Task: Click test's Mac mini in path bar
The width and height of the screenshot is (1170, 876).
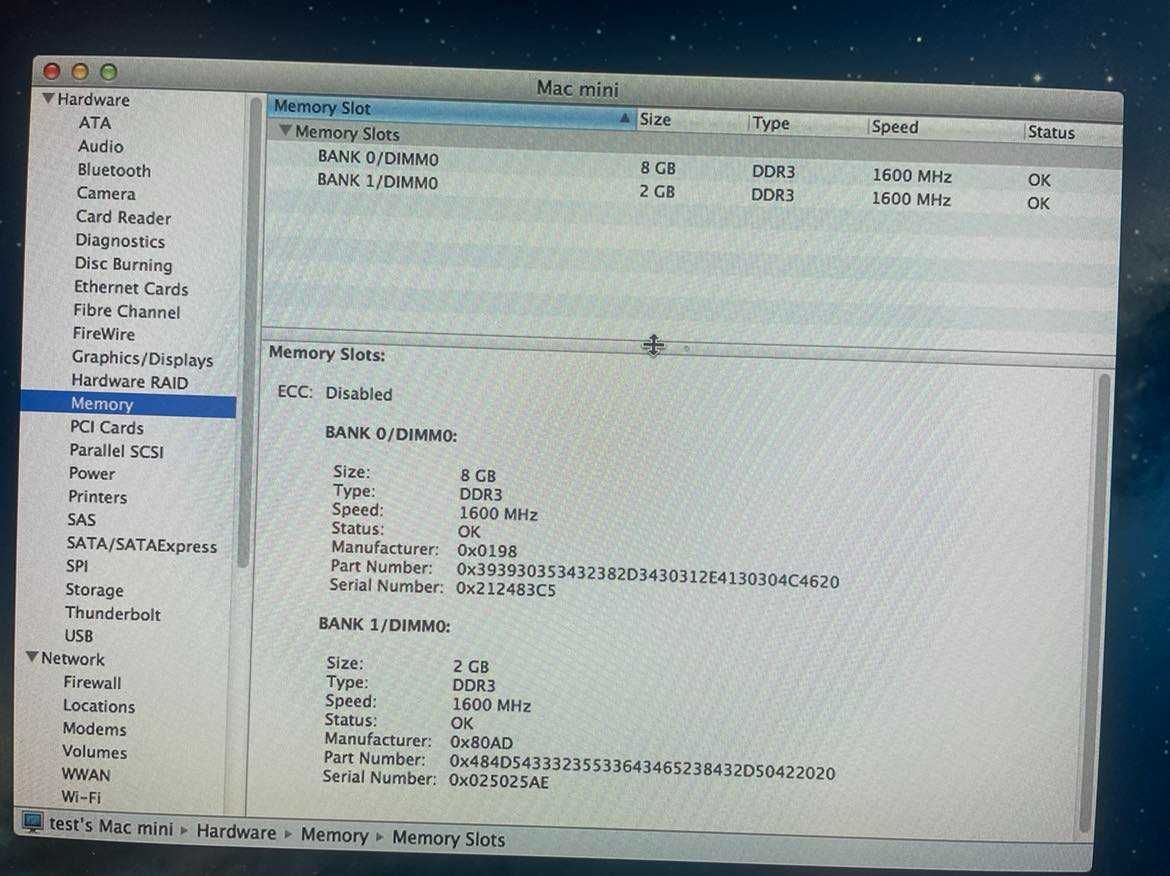Action: coord(110,827)
